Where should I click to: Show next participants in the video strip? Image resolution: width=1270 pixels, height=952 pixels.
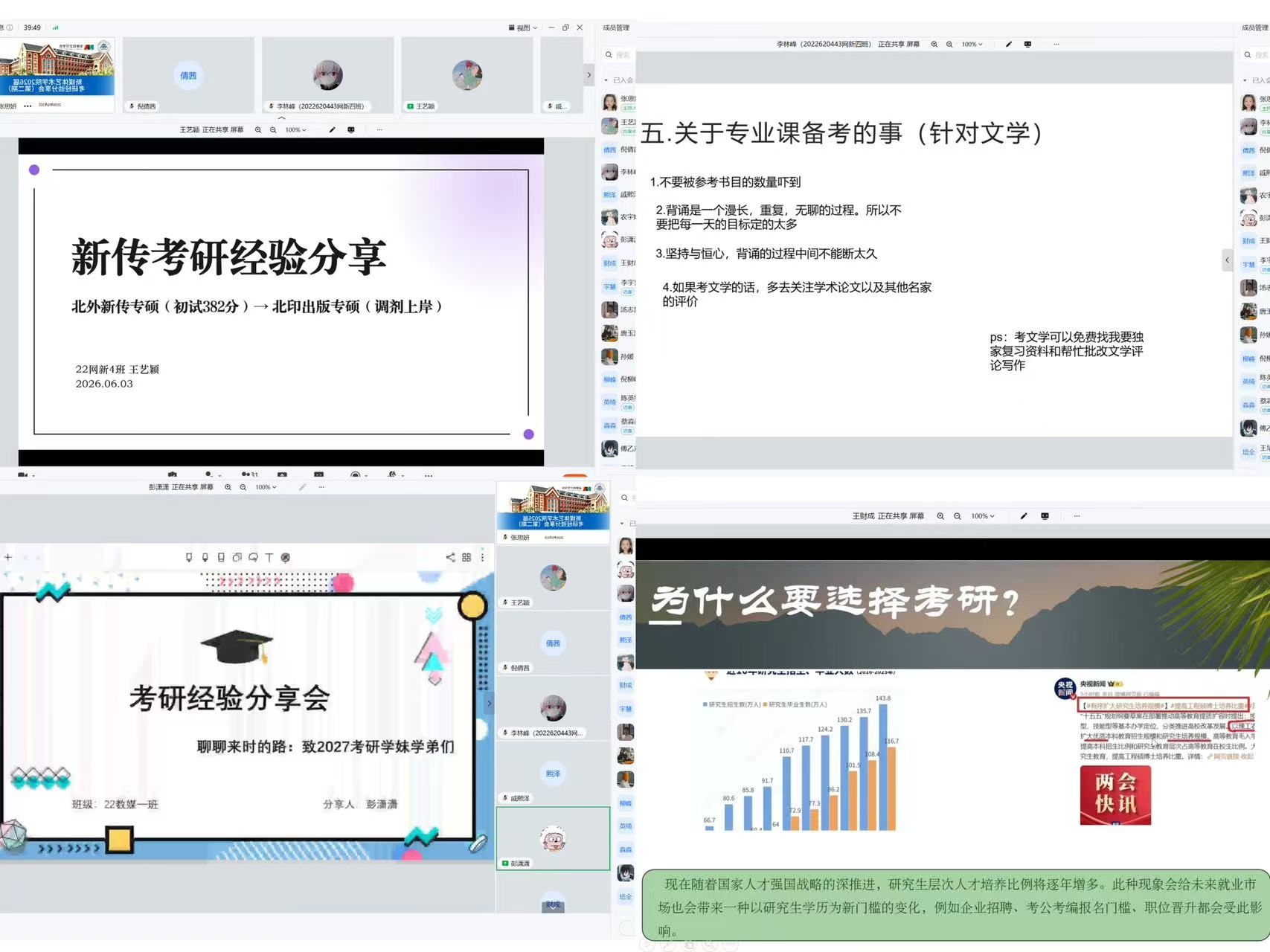pos(589,74)
